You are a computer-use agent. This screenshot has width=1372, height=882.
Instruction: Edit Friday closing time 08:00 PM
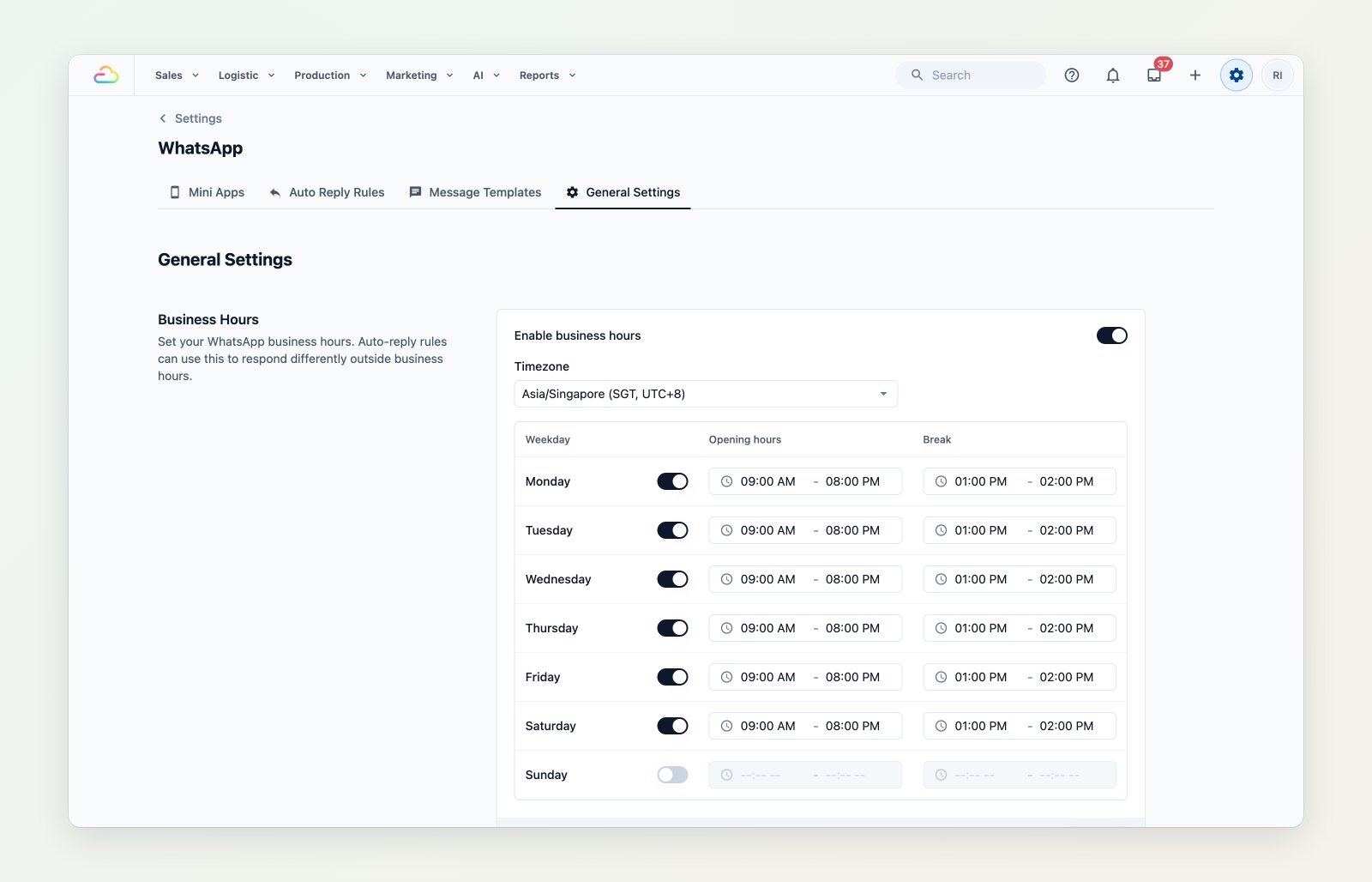tap(852, 677)
